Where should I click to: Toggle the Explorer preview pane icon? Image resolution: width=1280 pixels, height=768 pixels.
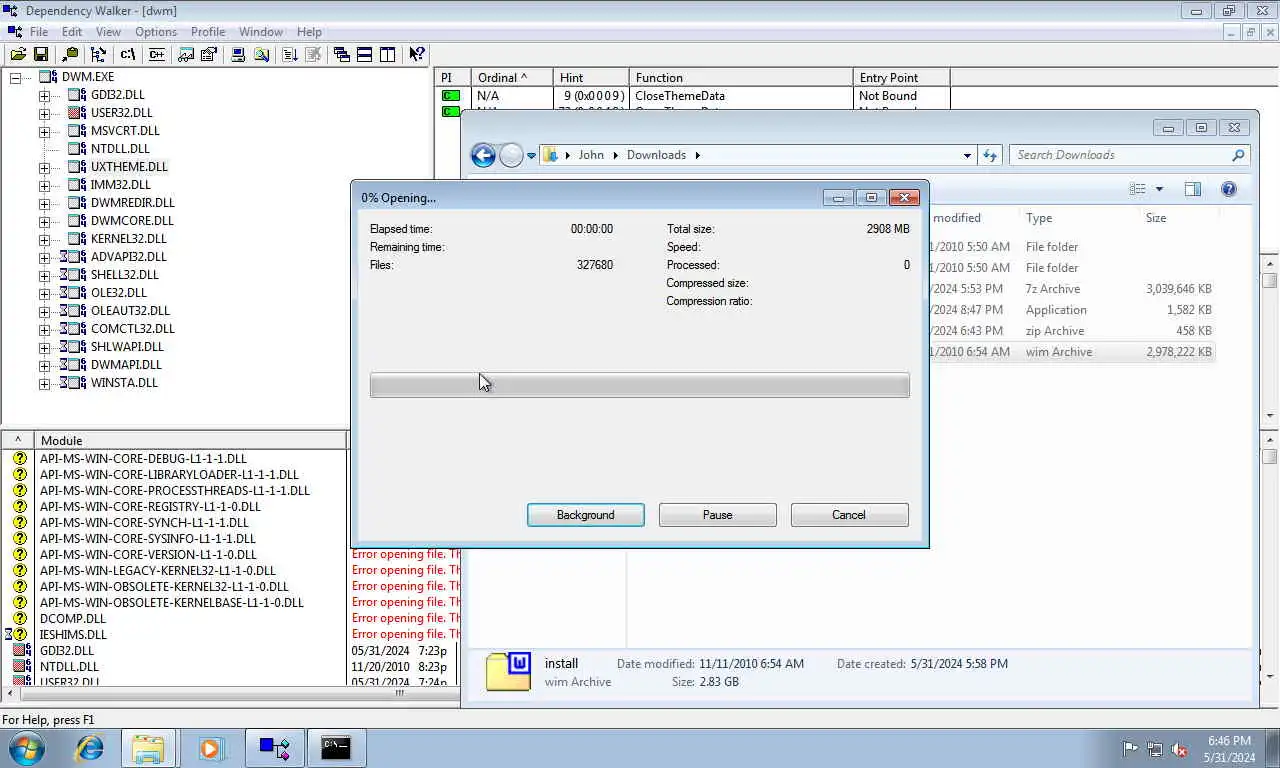(1192, 189)
